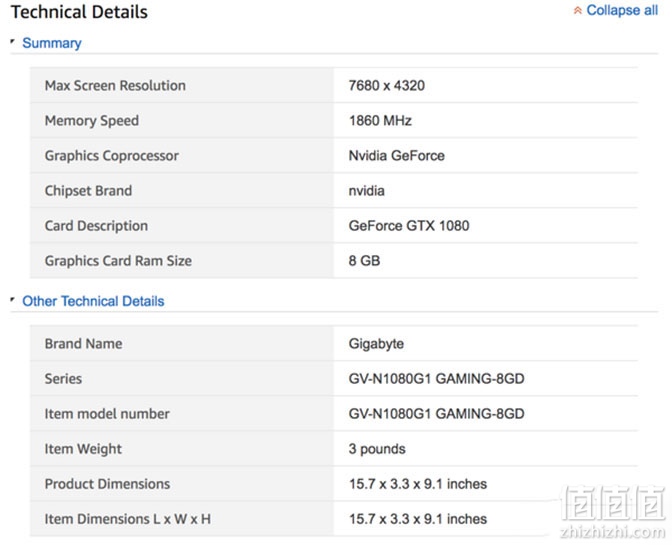Screen dimensions: 672x545
Task: Click the Item model number label
Action: click(x=107, y=414)
